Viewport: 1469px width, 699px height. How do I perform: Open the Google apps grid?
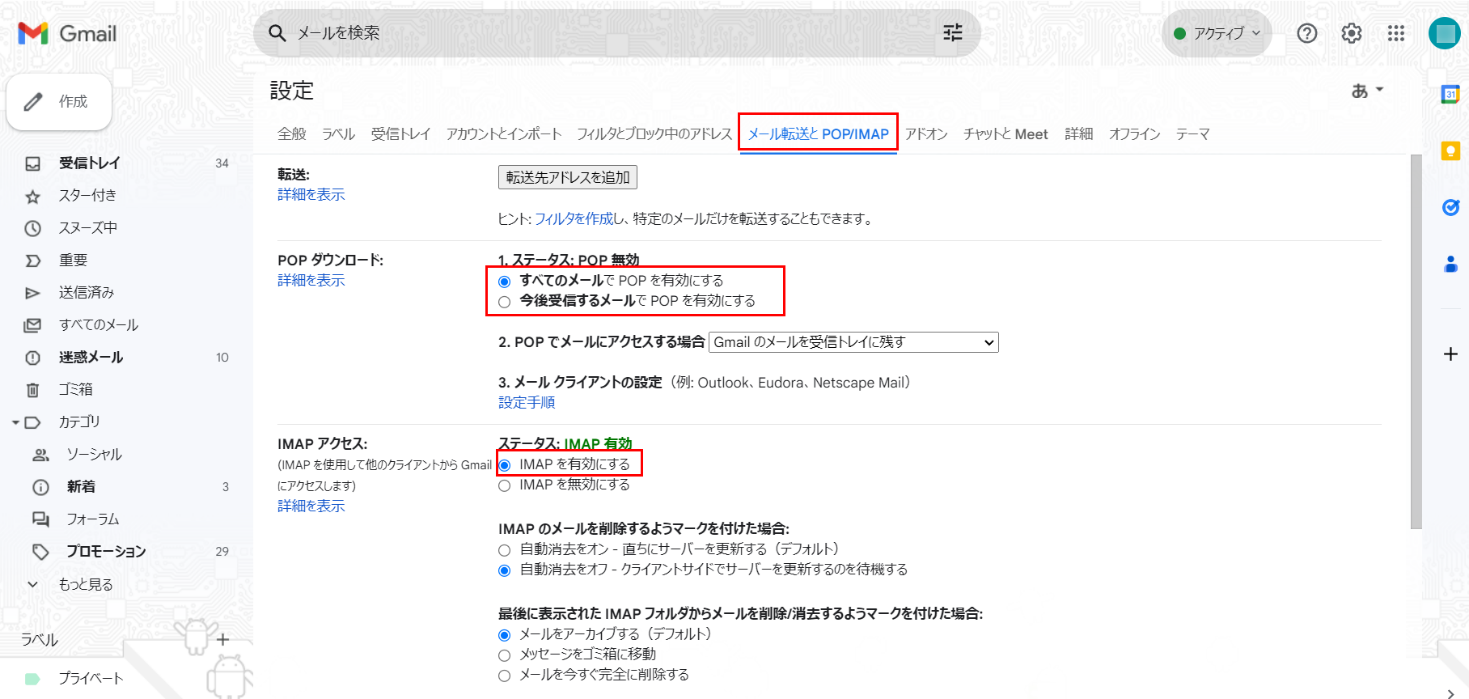1397,33
